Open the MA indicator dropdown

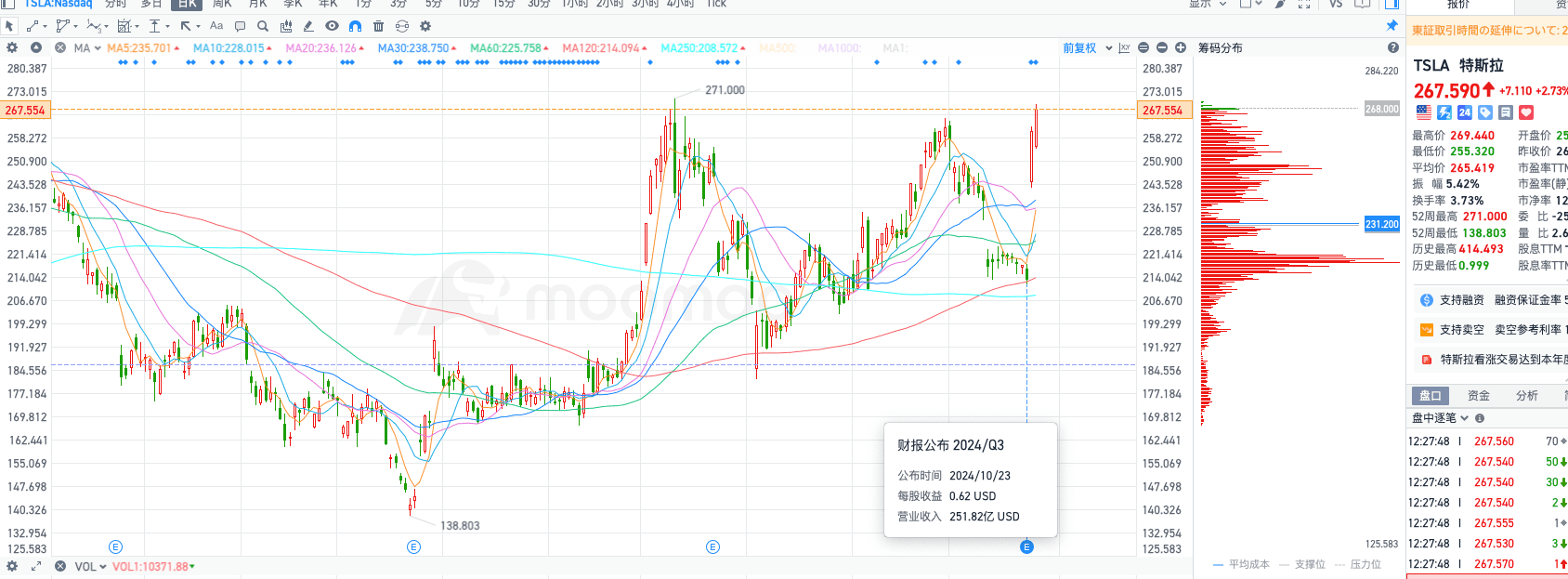pos(87,47)
